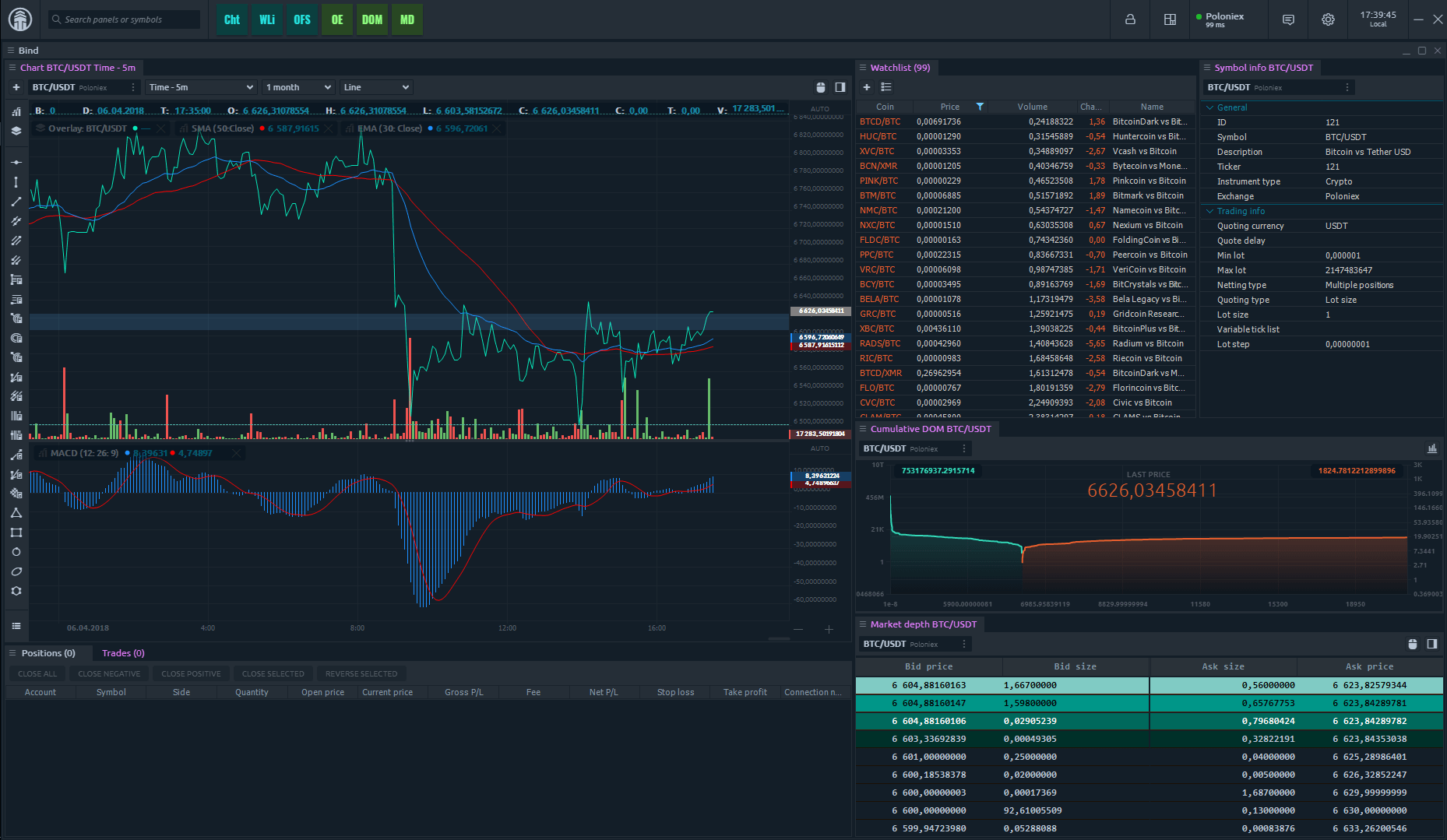The height and width of the screenshot is (840, 1447).
Task: Select the horizontal line drawing tool
Action: [x=16, y=162]
